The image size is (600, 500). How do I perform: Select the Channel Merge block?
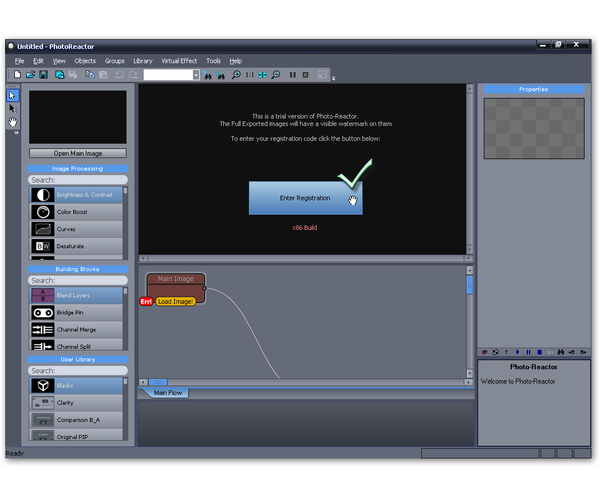click(76, 330)
